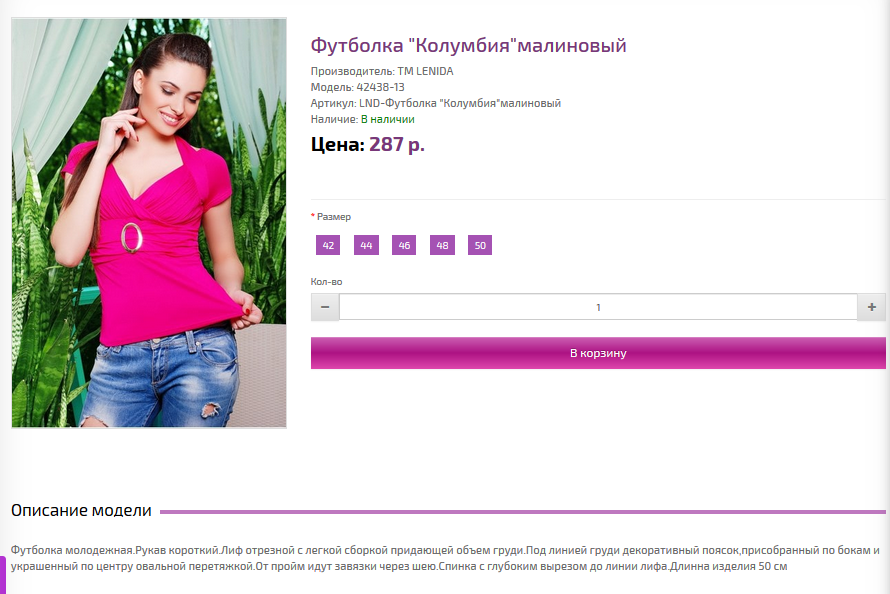This screenshot has height=594, width=890.
Task: Select size 48 option
Action: [442, 245]
